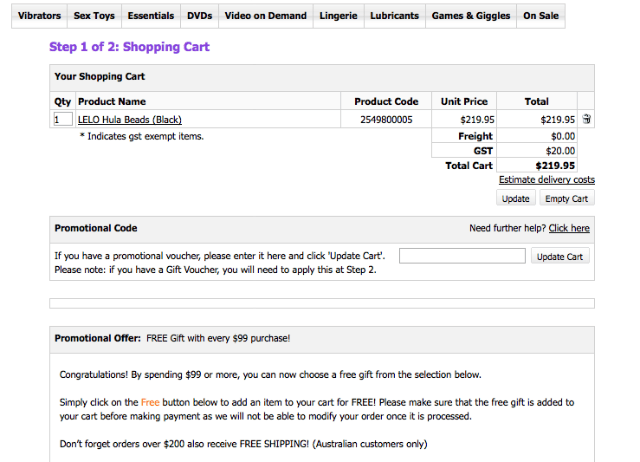Screen dimensions: 640x462
Task: View the On Sale tab
Action: [x=541, y=16]
